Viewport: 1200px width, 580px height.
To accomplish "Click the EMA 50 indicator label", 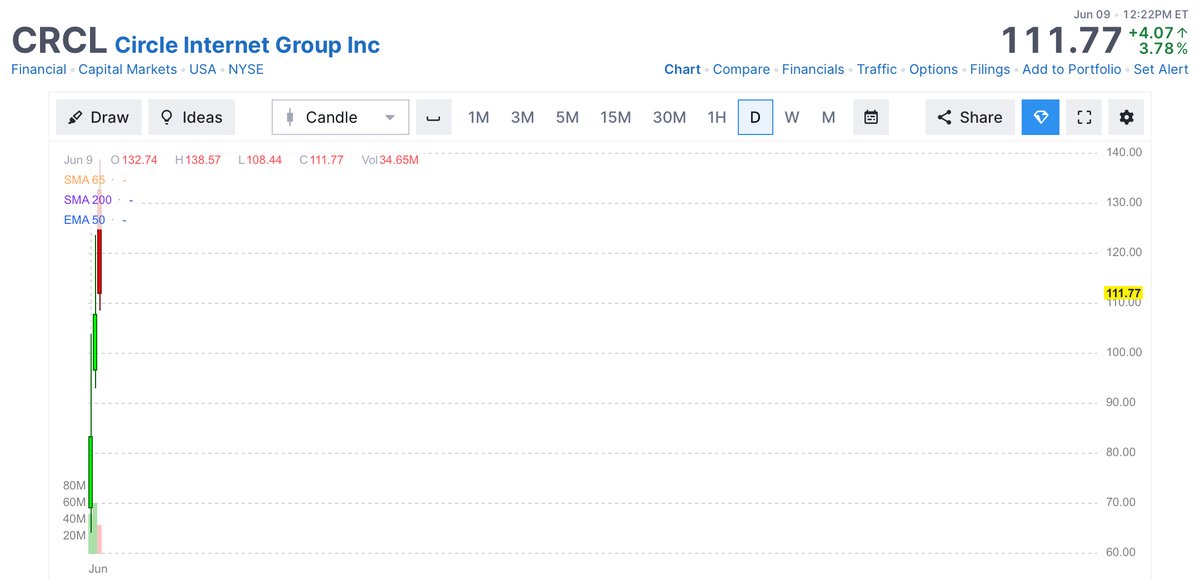I will [84, 220].
